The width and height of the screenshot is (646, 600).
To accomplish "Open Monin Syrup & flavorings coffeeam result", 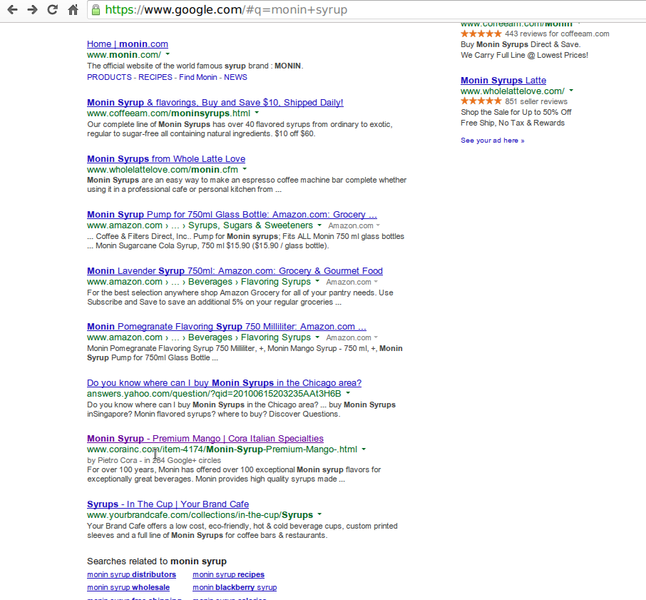I will (215, 103).
